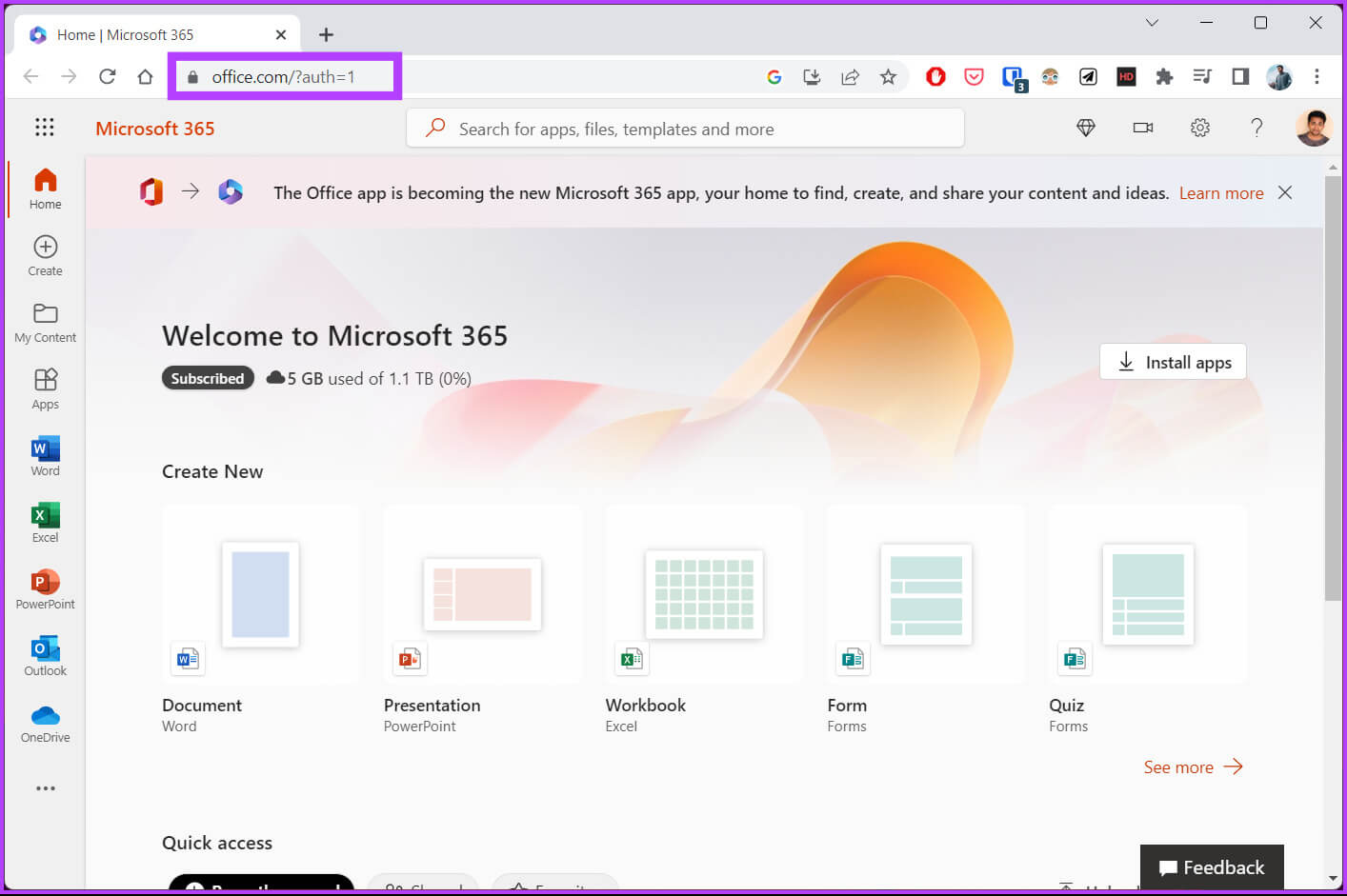Bookmark this tab with the star
This screenshot has width=1347, height=896.
888,77
